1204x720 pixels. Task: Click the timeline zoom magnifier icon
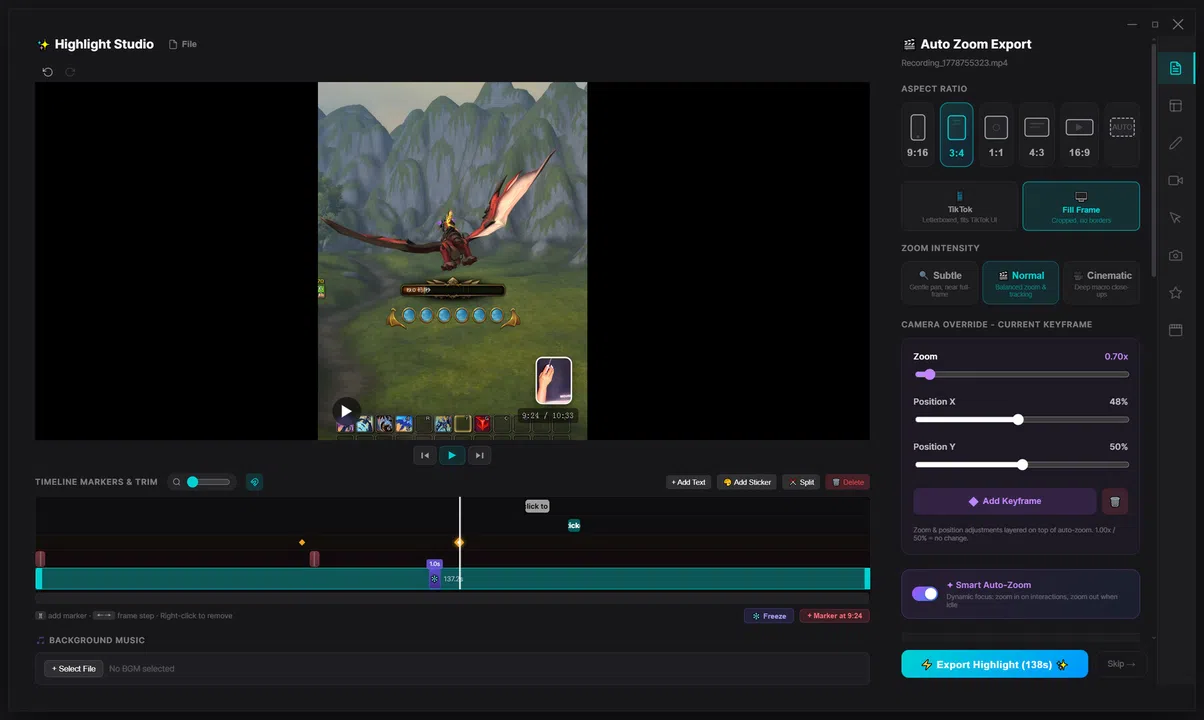[177, 482]
